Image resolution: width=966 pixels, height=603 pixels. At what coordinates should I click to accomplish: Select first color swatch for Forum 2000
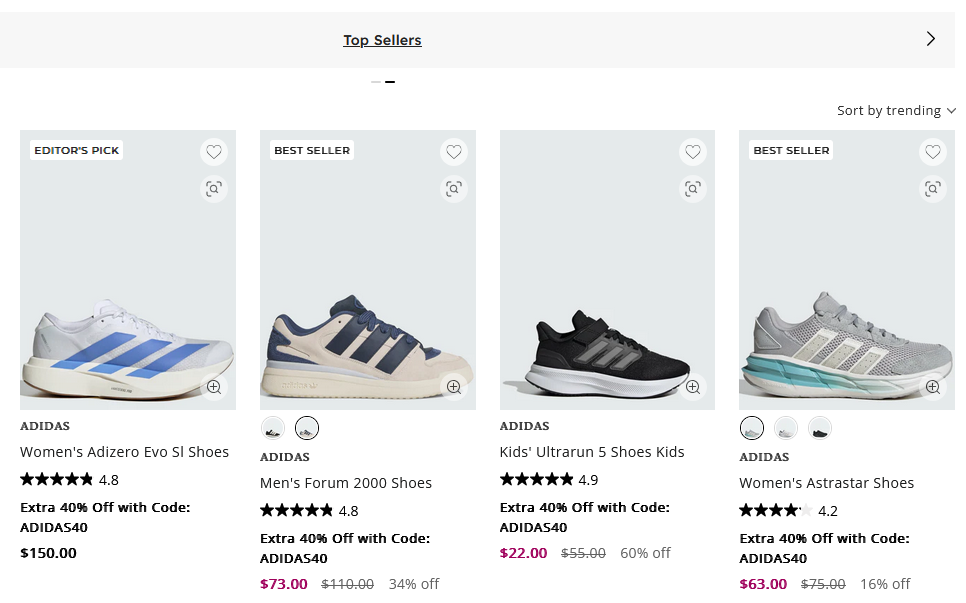pos(272,428)
